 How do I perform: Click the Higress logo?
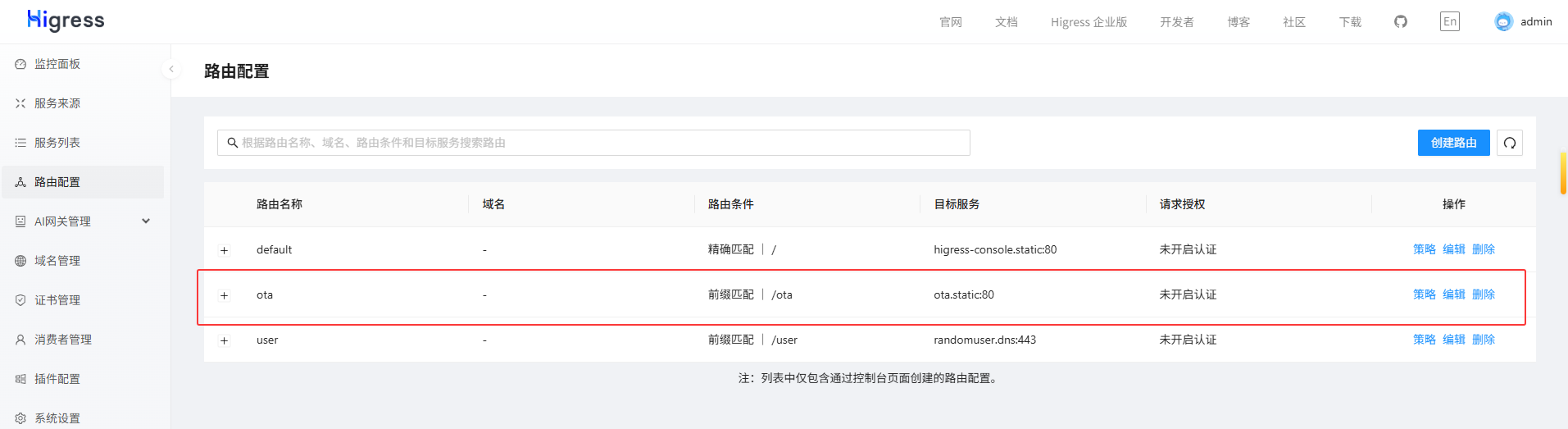(66, 21)
